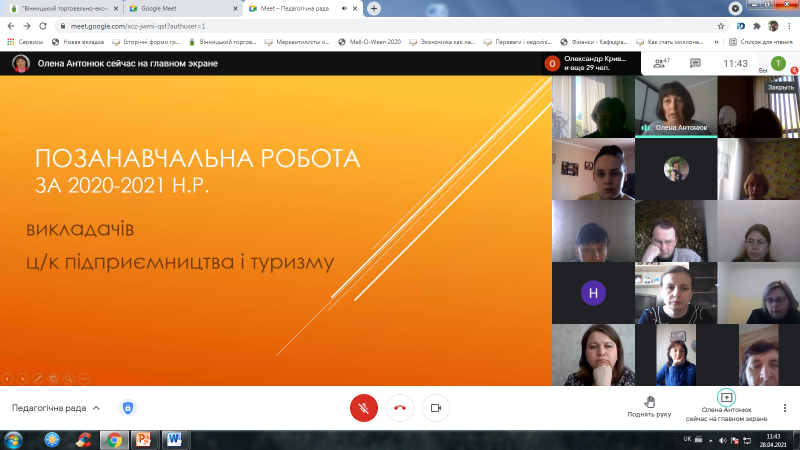800x450 pixels.
Task: Open the blue shield host controls icon
Action: [128, 408]
